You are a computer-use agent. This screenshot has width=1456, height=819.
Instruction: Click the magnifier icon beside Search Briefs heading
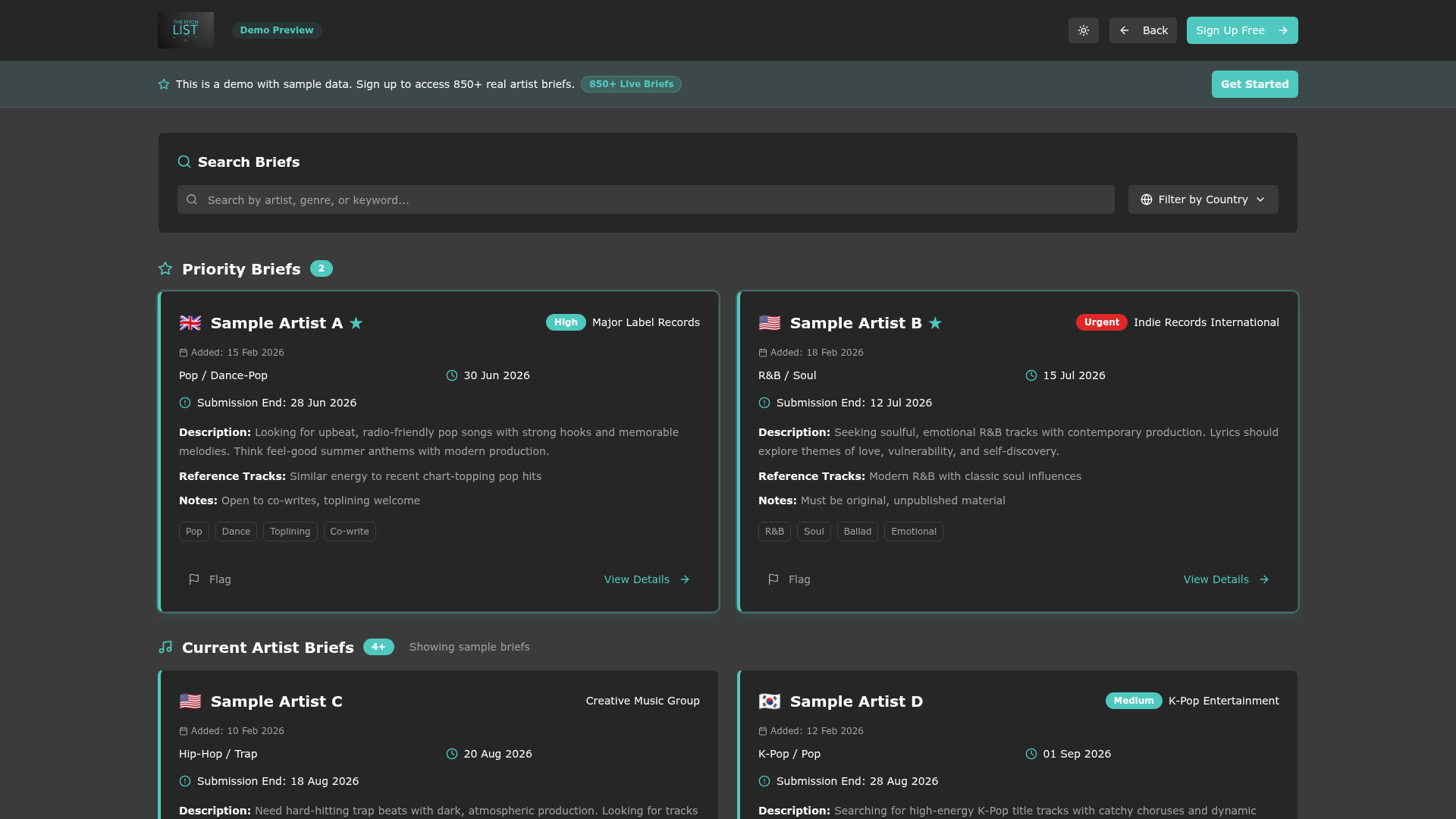(184, 162)
